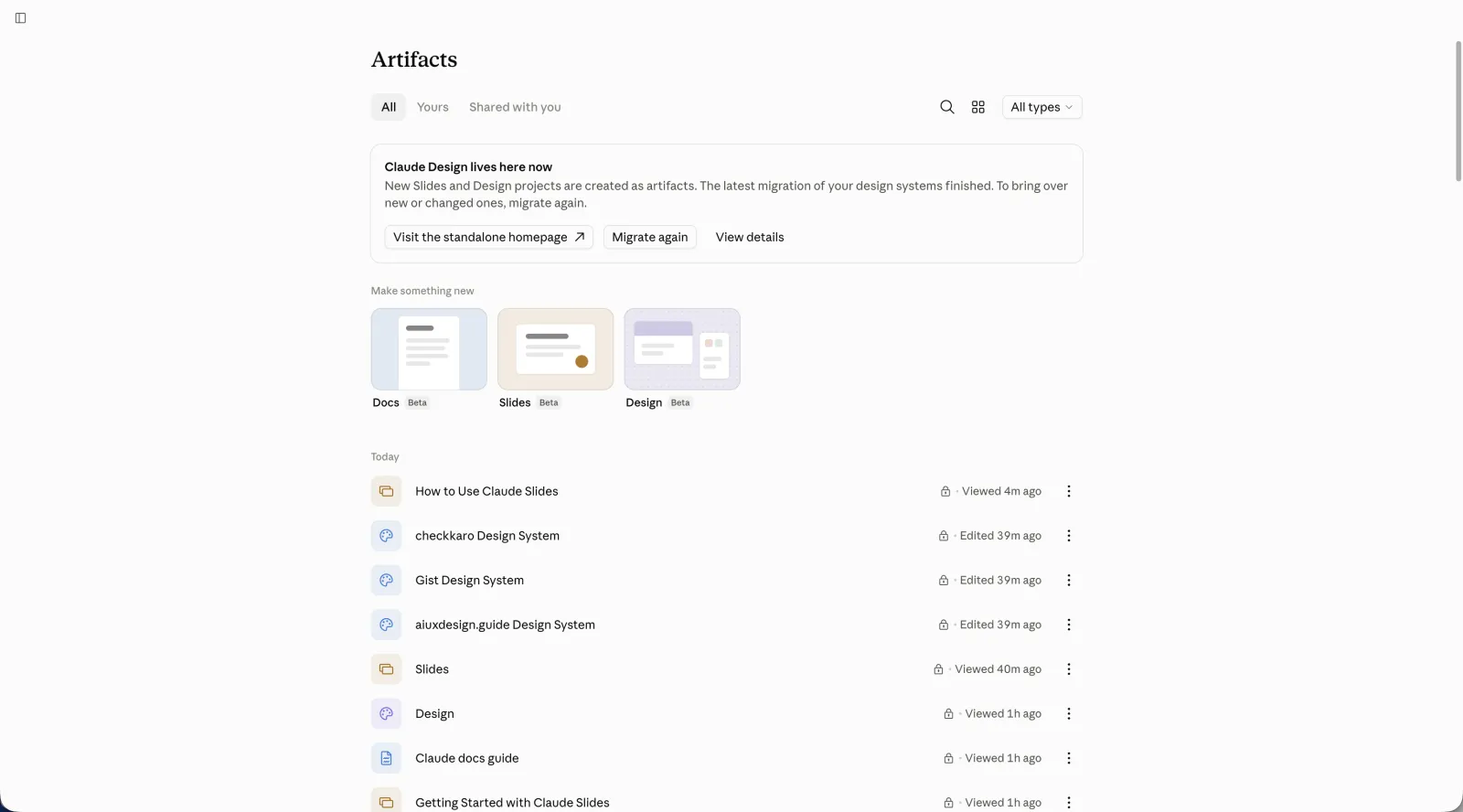
Task: Click slides icon of How to Use Claude Slides
Action: click(386, 491)
